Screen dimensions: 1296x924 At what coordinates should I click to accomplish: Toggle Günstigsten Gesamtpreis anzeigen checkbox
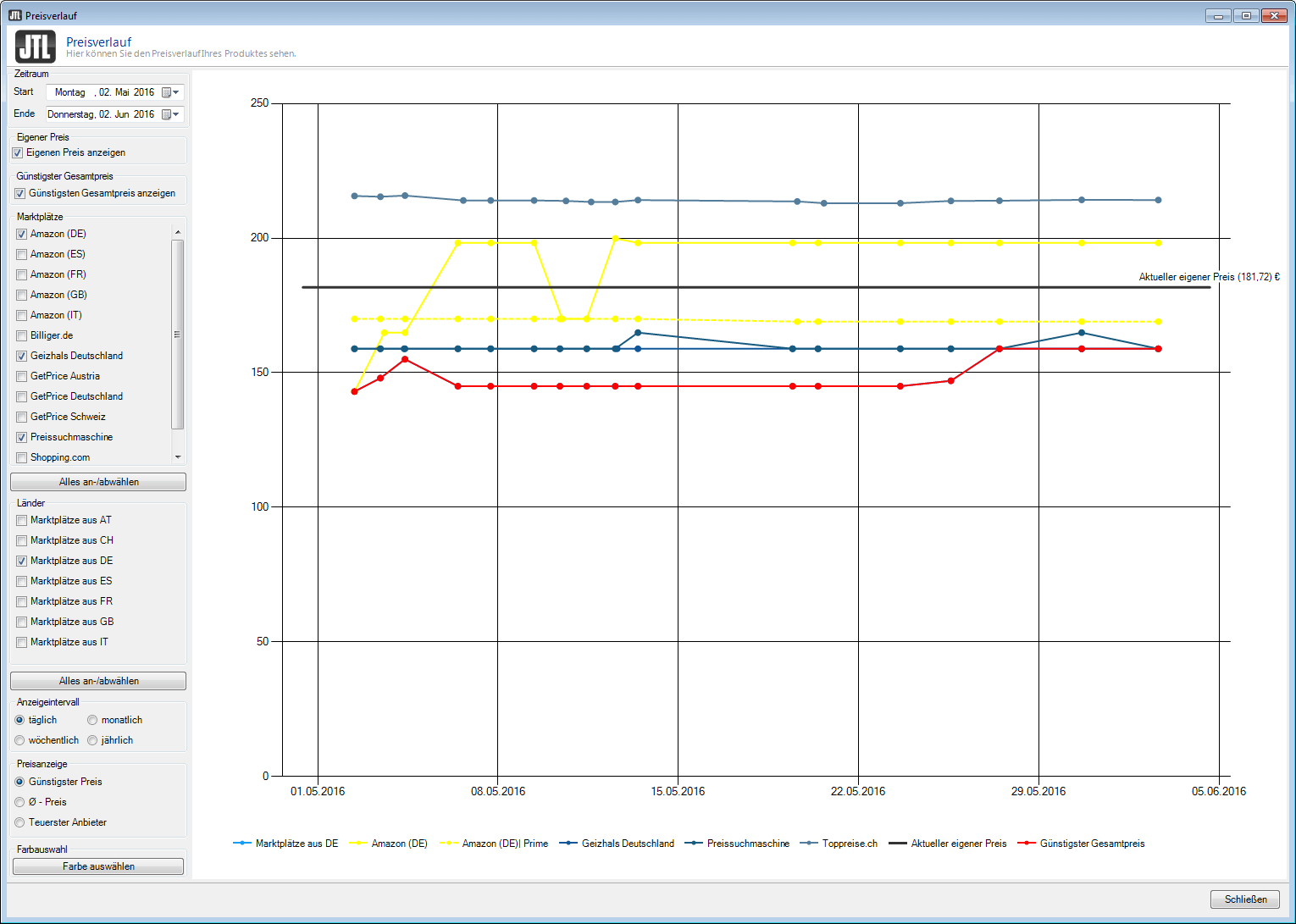coord(20,194)
